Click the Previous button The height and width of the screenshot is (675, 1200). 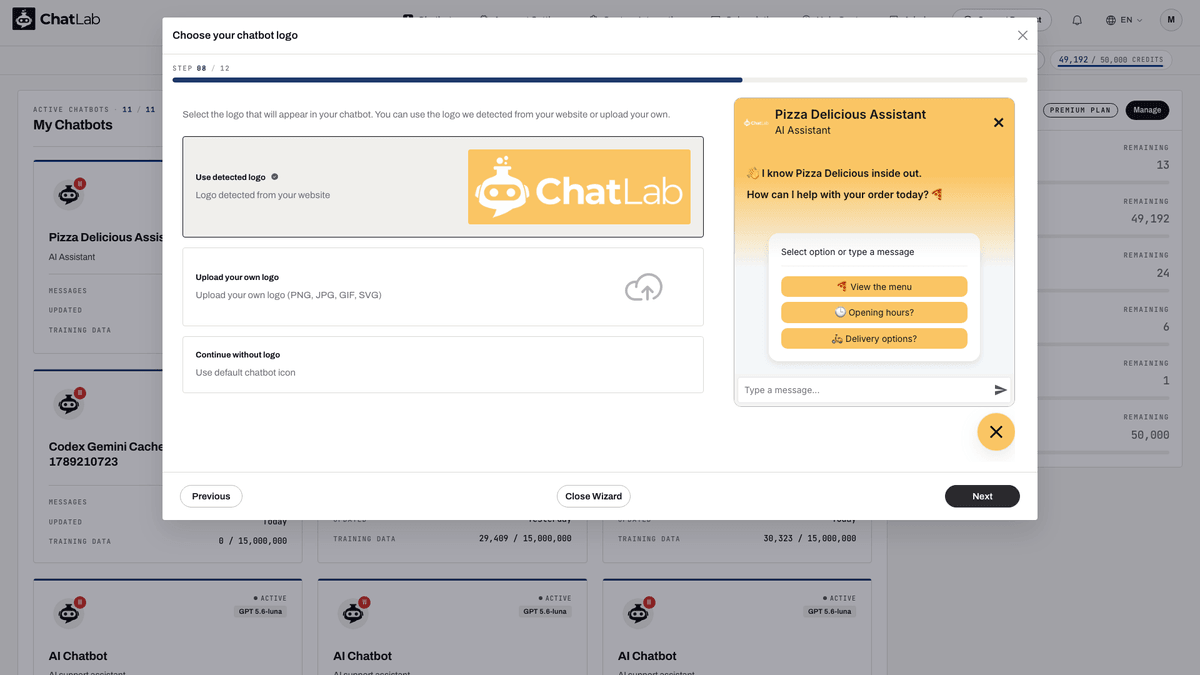coord(211,496)
